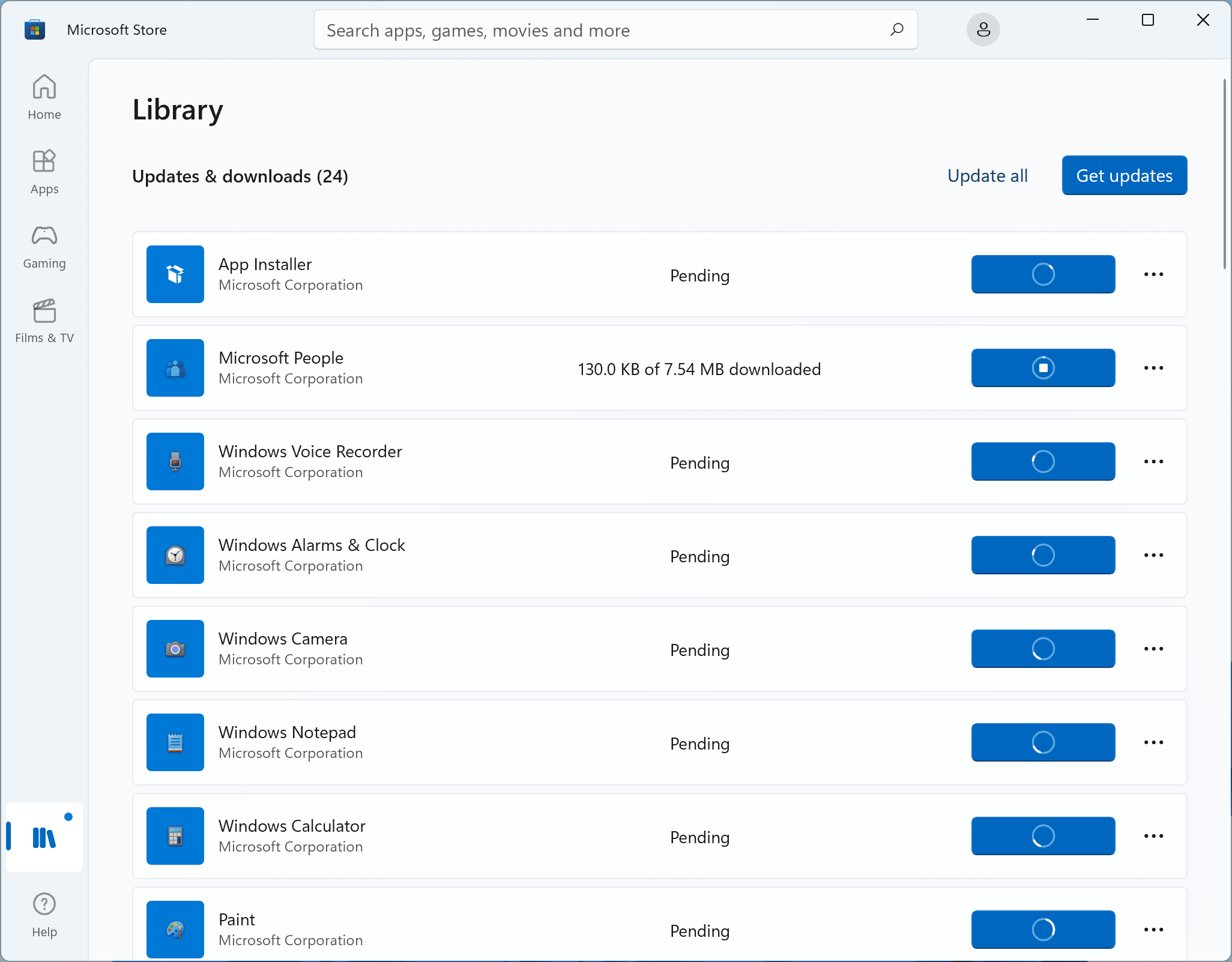1232x962 pixels.
Task: Click the Paint app icon
Action: click(175, 930)
